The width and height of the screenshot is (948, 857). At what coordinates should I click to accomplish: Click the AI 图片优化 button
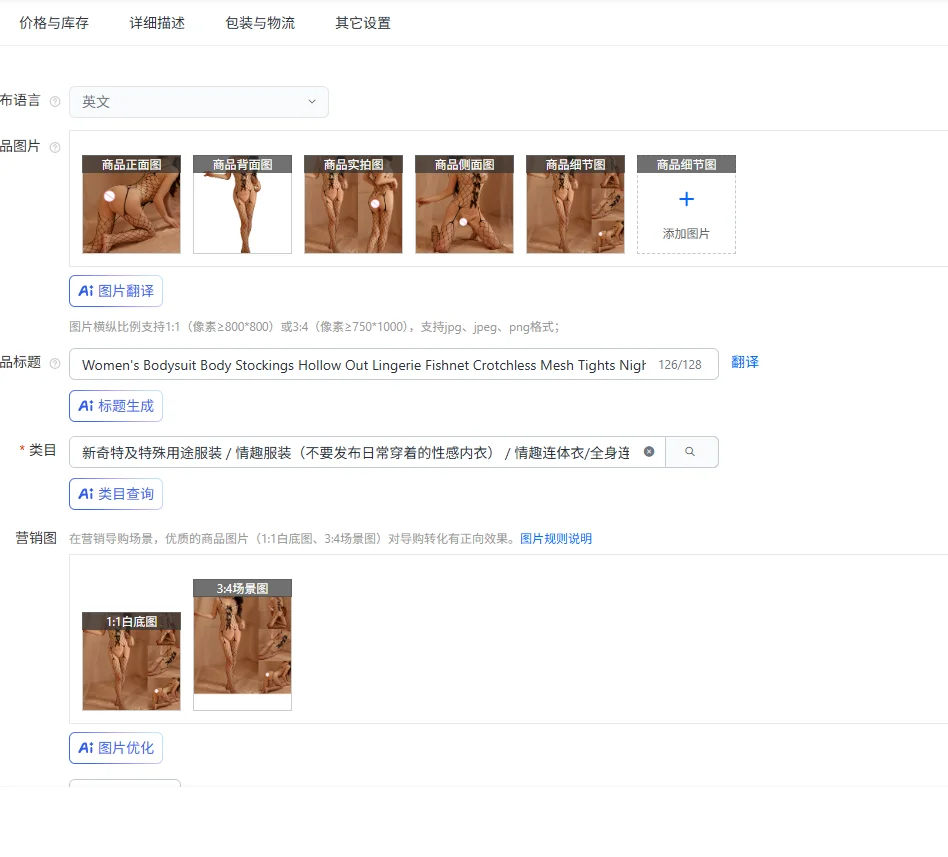click(x=116, y=748)
